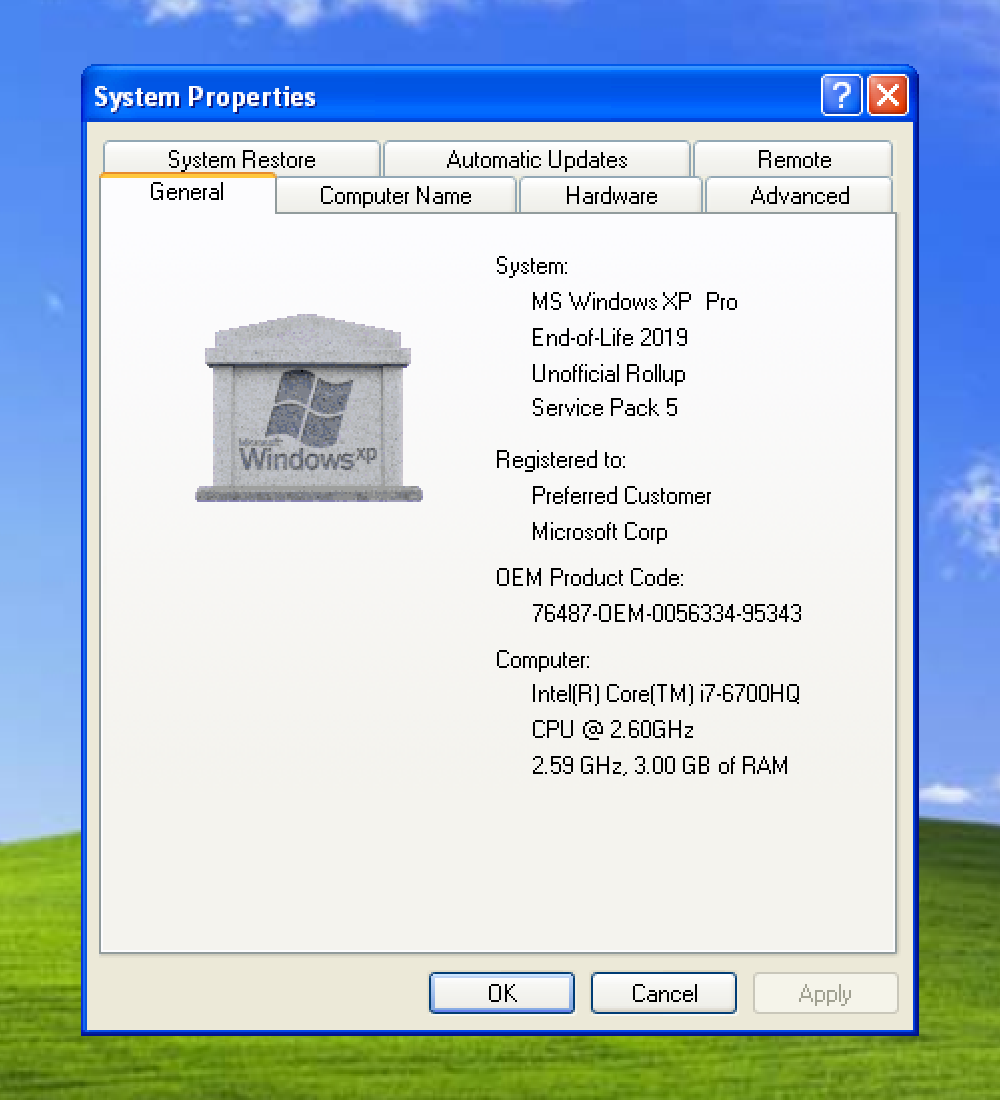Close the System Properties dialog
Viewport: 1000px width, 1100px height.
click(888, 95)
